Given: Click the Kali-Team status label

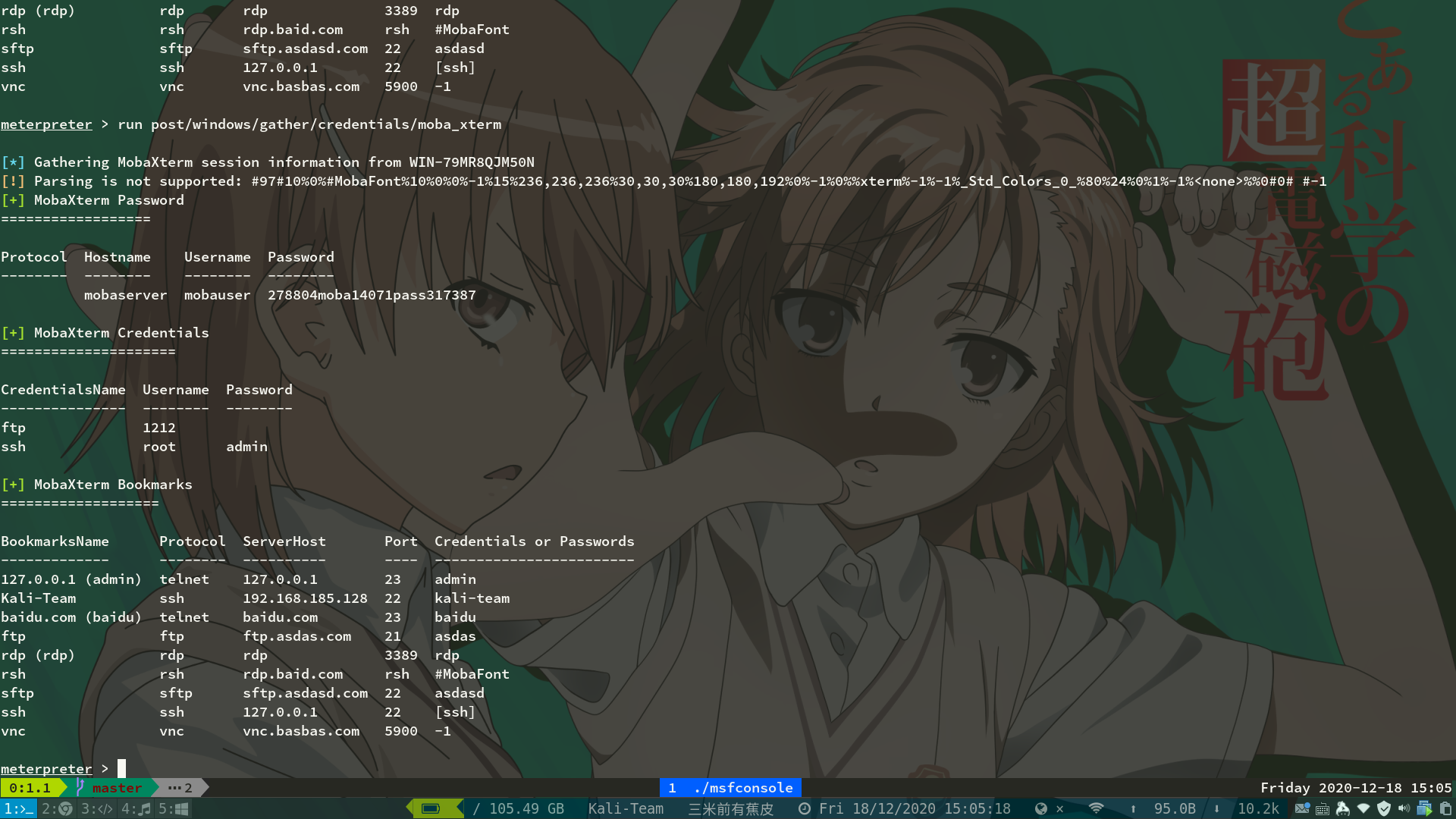Looking at the screenshot, I should tap(626, 809).
